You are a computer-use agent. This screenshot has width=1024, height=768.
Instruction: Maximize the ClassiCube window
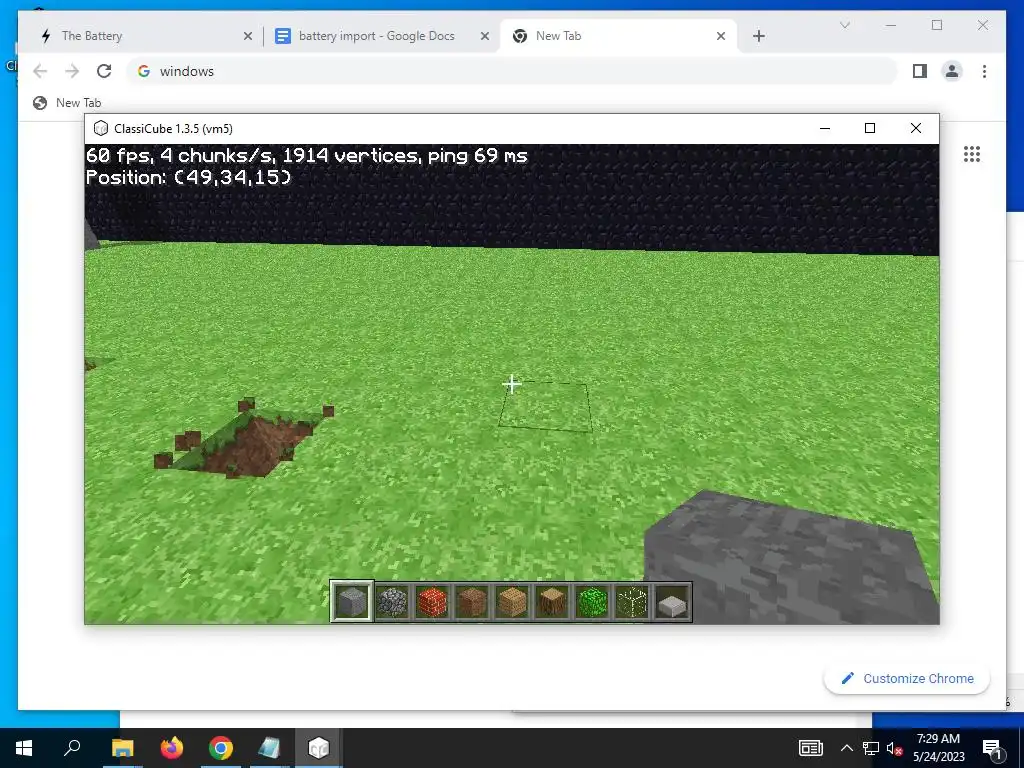point(870,128)
